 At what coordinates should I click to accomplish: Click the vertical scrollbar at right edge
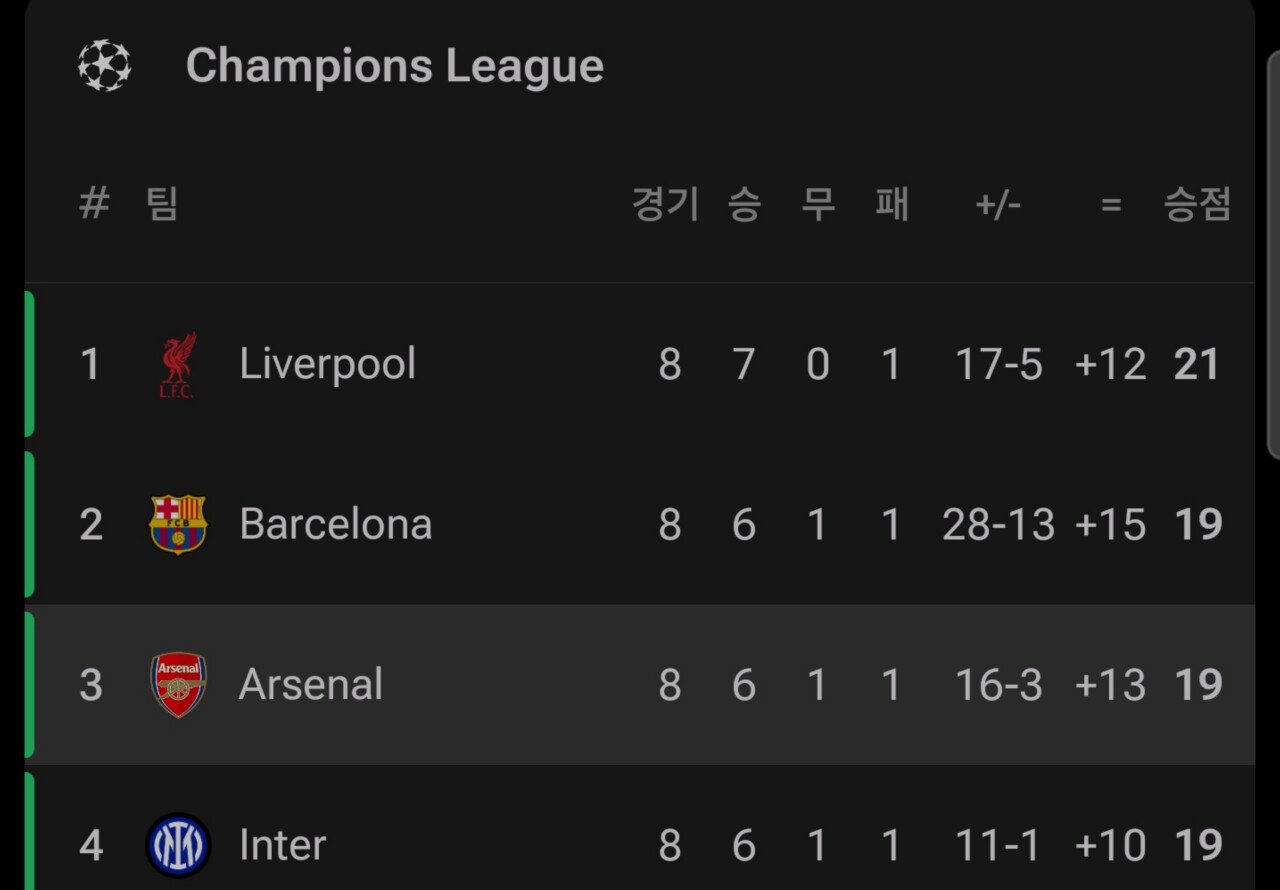point(1273,255)
